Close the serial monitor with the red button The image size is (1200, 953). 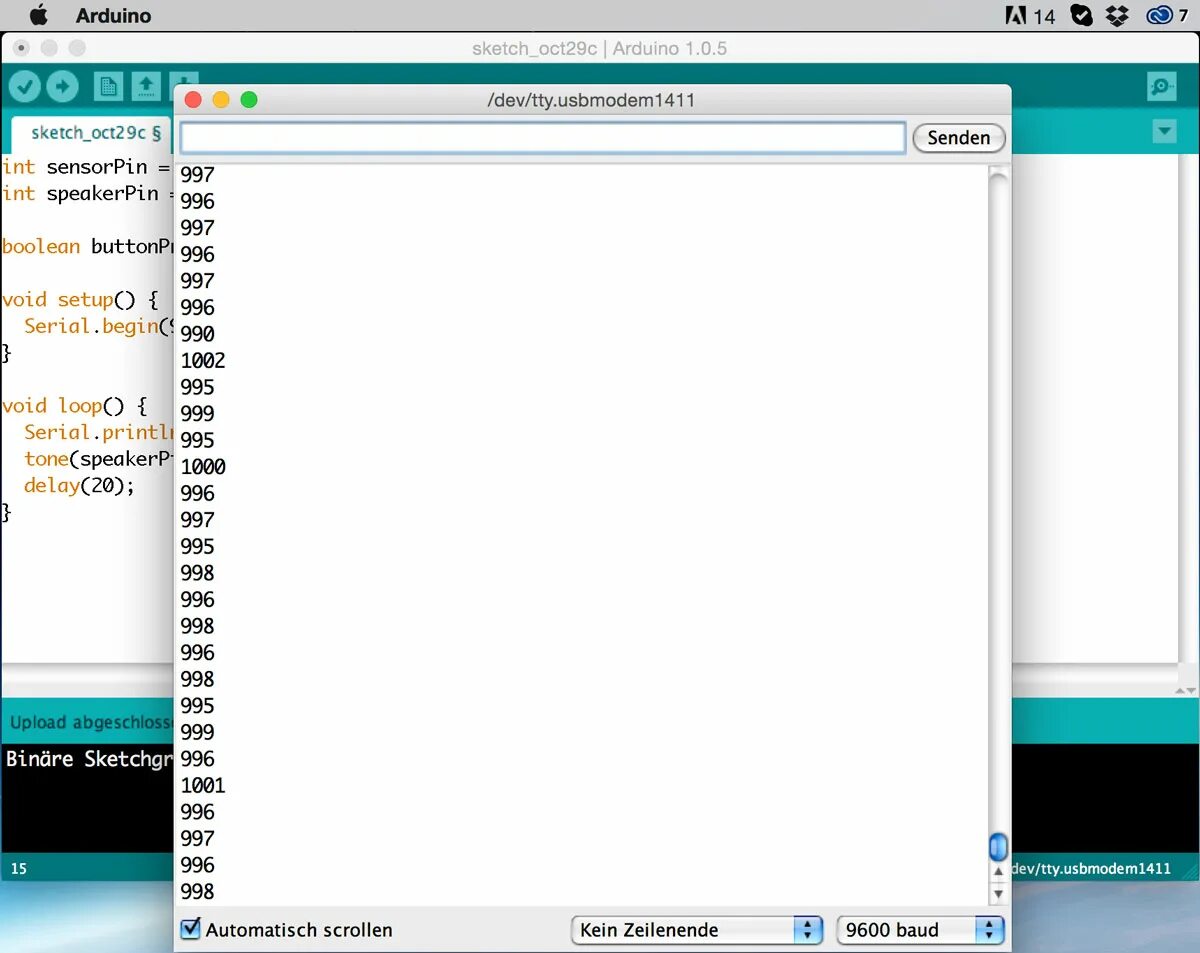click(x=194, y=100)
